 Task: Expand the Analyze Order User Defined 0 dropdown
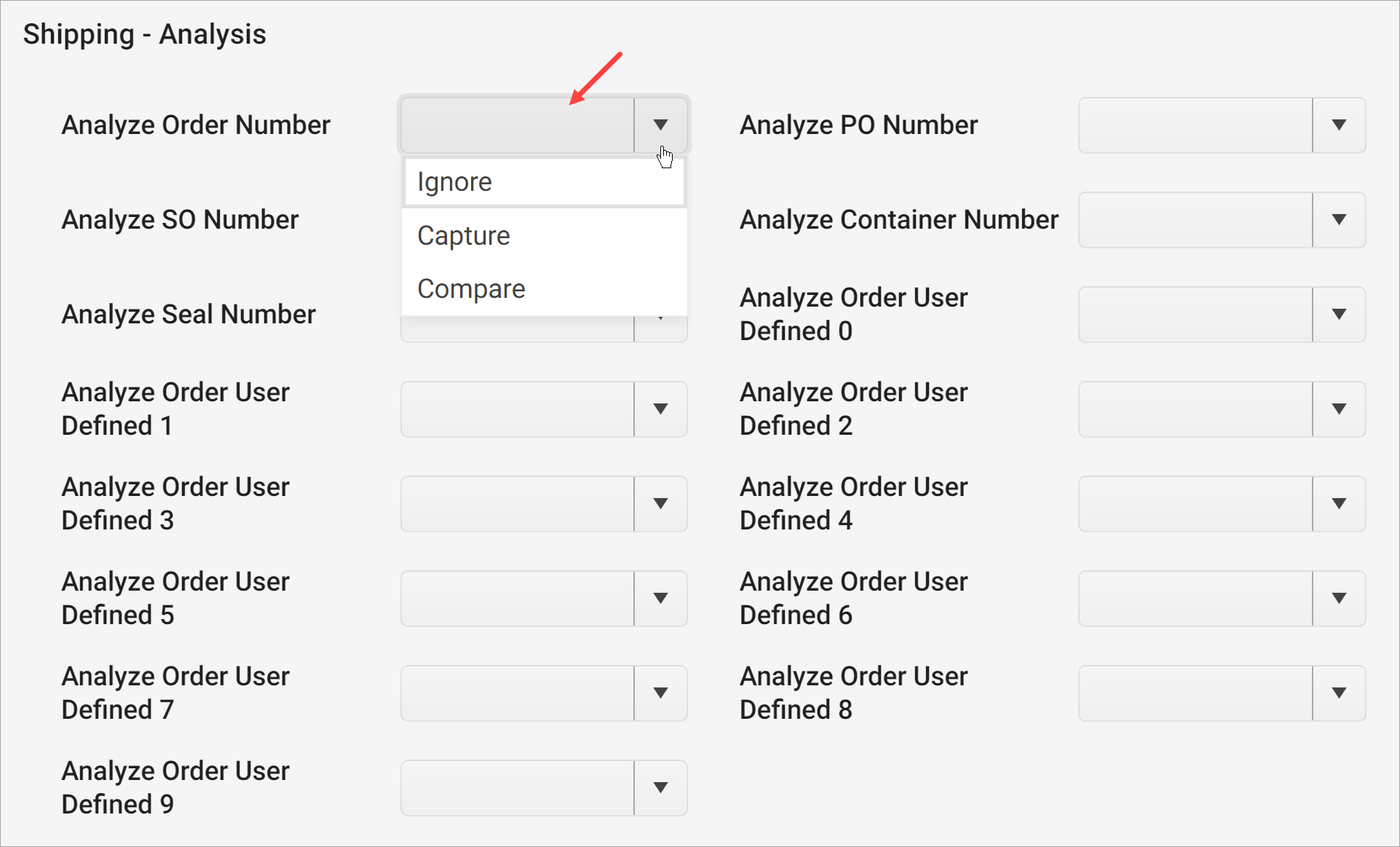tap(1339, 314)
